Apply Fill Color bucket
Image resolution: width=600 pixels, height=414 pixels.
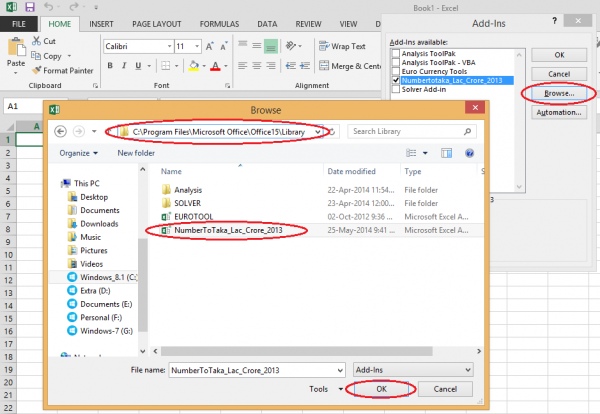(x=194, y=66)
